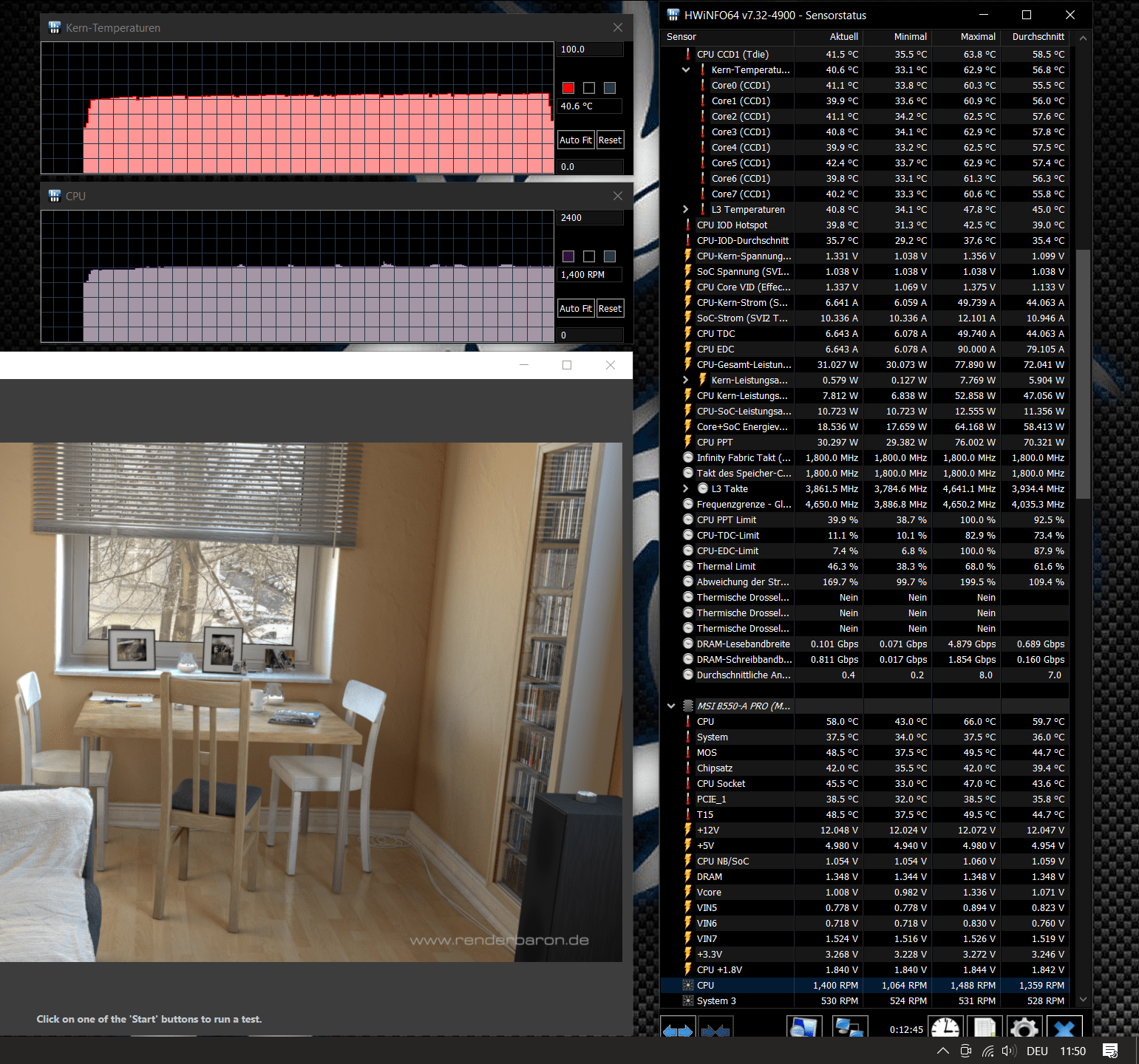1139x1064 pixels.
Task: Click taskbar volume speaker icon
Action: (x=1008, y=1051)
